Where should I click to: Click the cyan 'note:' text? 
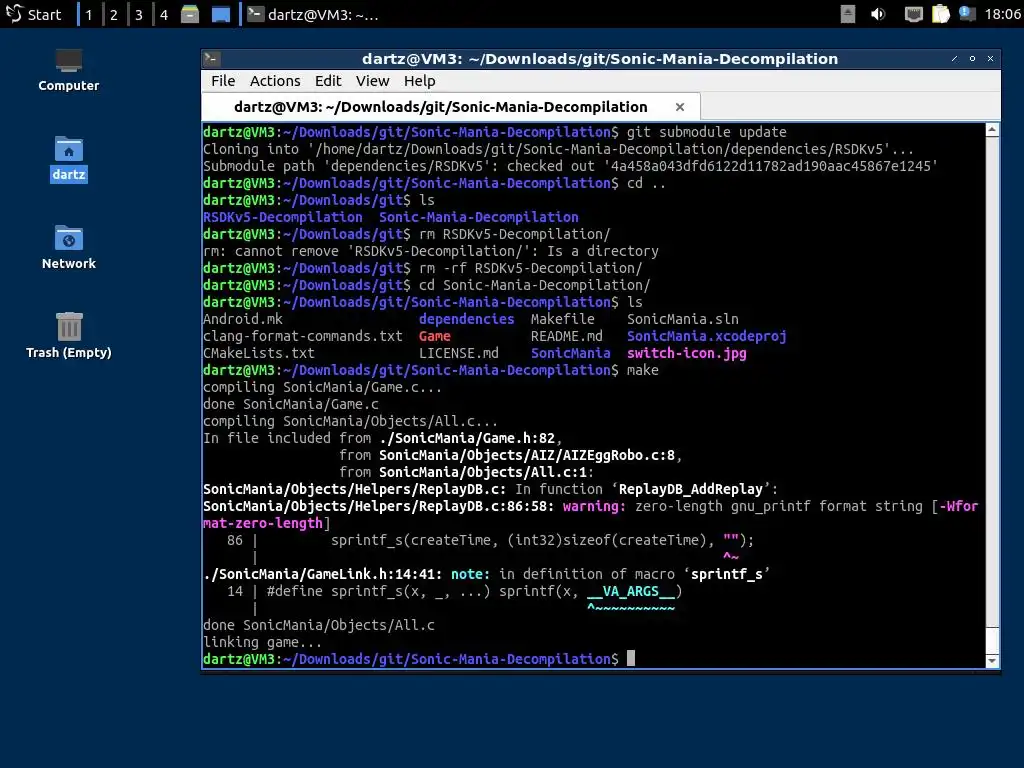tap(470, 574)
